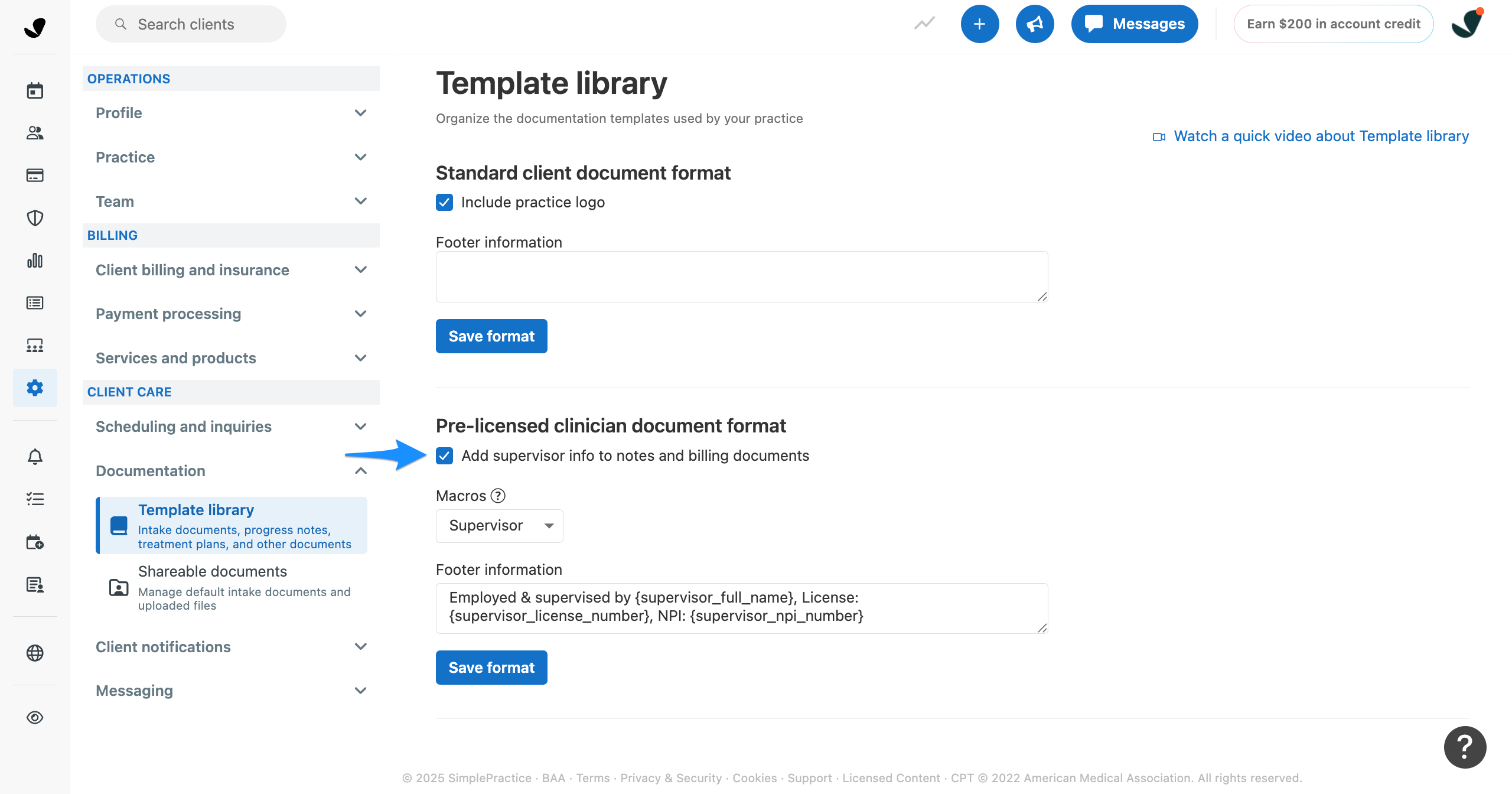Open the Terms footer link

[x=593, y=778]
